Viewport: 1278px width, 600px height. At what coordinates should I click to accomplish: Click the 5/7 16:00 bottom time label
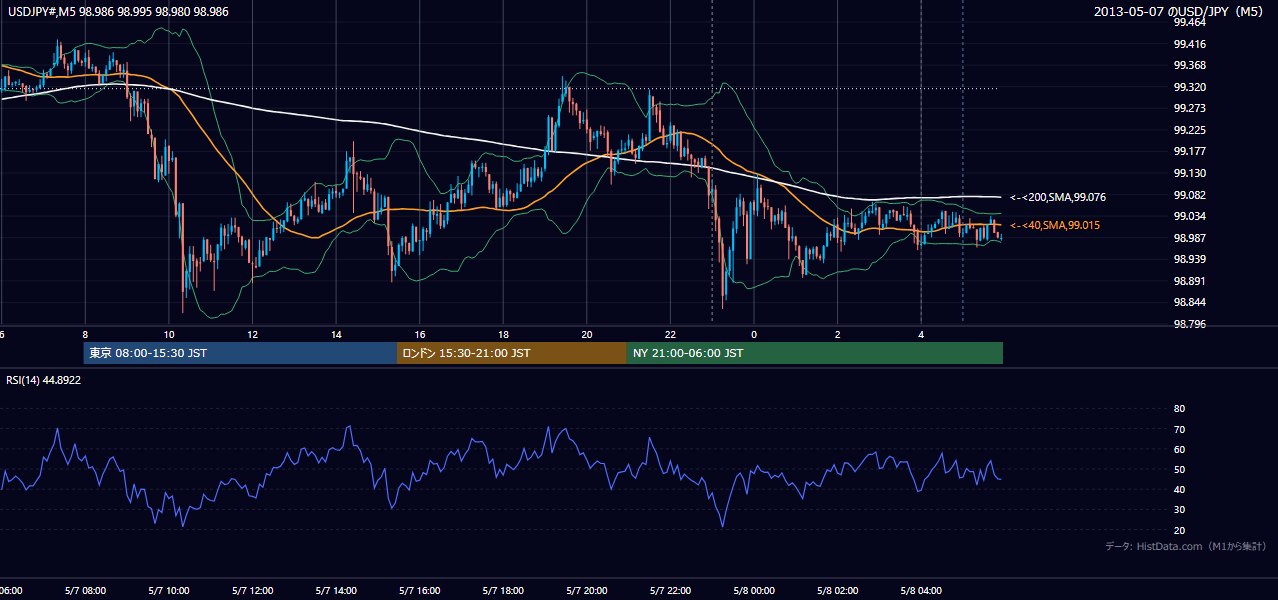coord(420,591)
